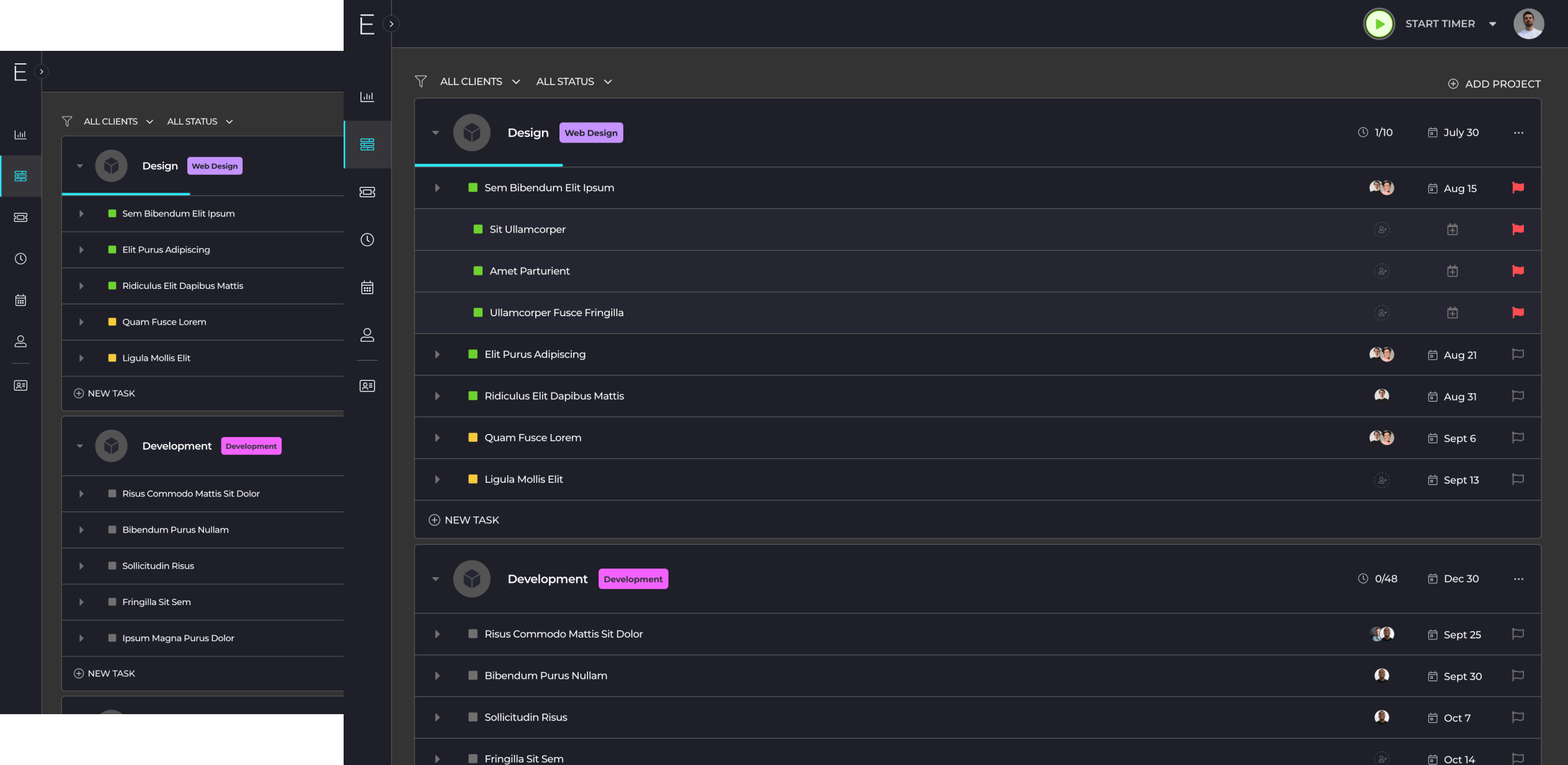Click the filter funnel icon beside ALL CLIENTS

(x=421, y=81)
